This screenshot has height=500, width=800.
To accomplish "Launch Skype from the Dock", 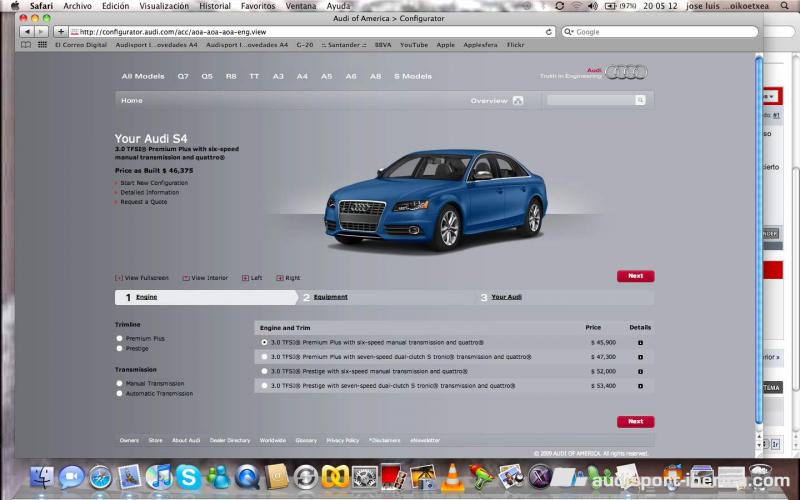I will point(189,478).
